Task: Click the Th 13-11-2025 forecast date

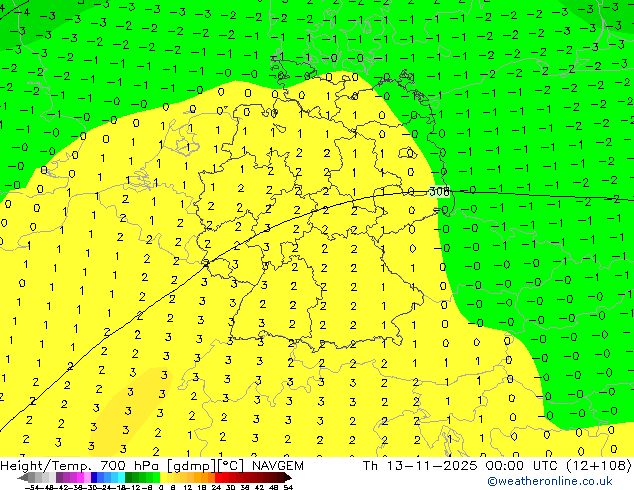Action: tap(420, 466)
